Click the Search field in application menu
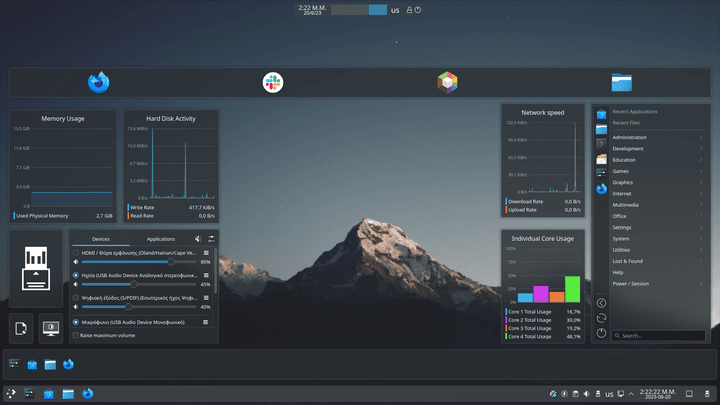 pyautogui.click(x=655, y=336)
